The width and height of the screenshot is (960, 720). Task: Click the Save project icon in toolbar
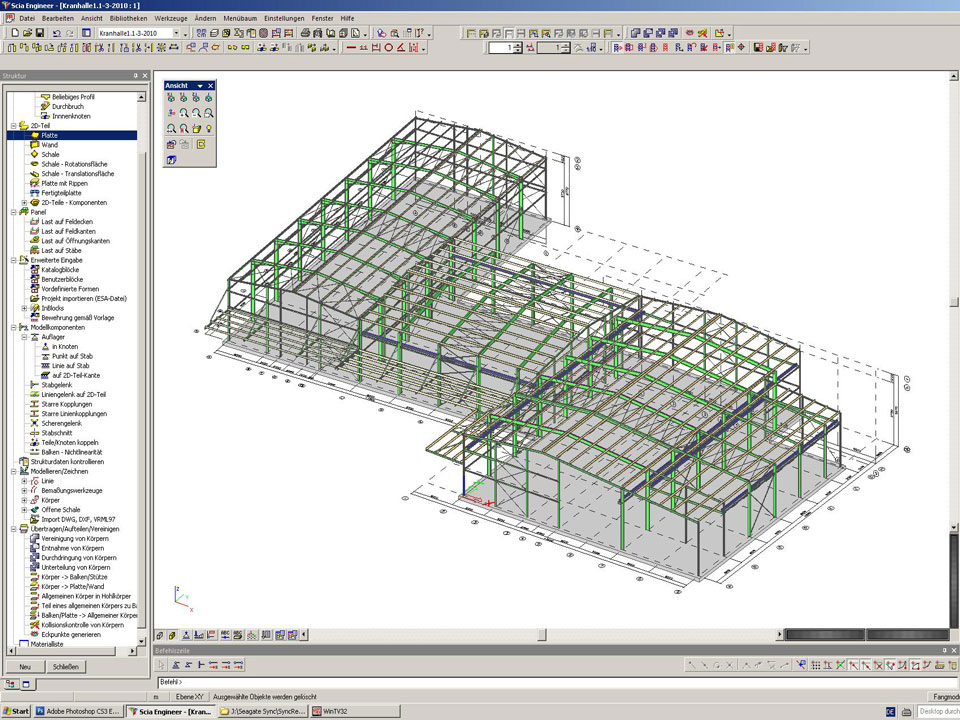(x=39, y=33)
